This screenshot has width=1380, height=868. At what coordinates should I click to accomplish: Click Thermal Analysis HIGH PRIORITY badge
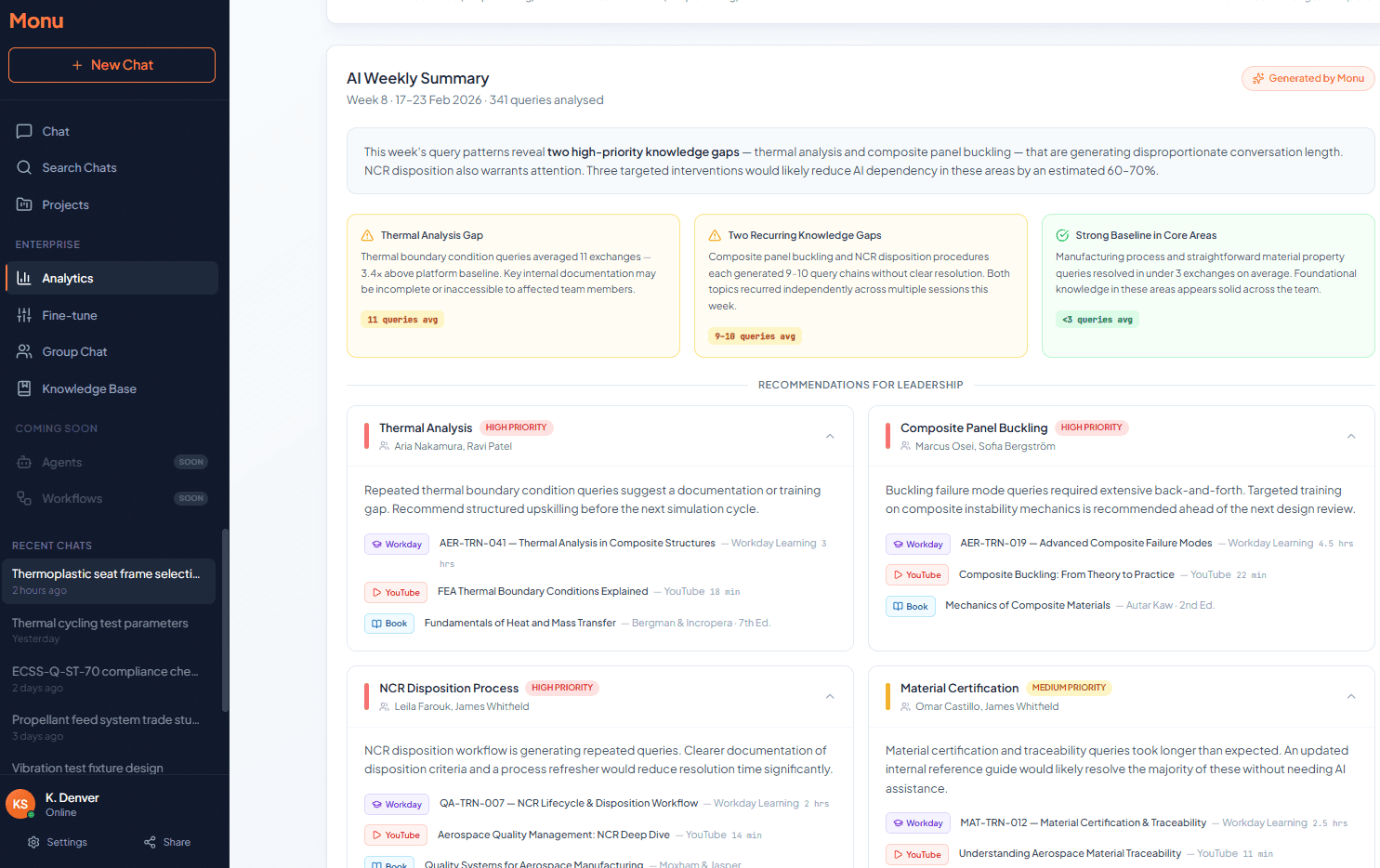tap(516, 427)
